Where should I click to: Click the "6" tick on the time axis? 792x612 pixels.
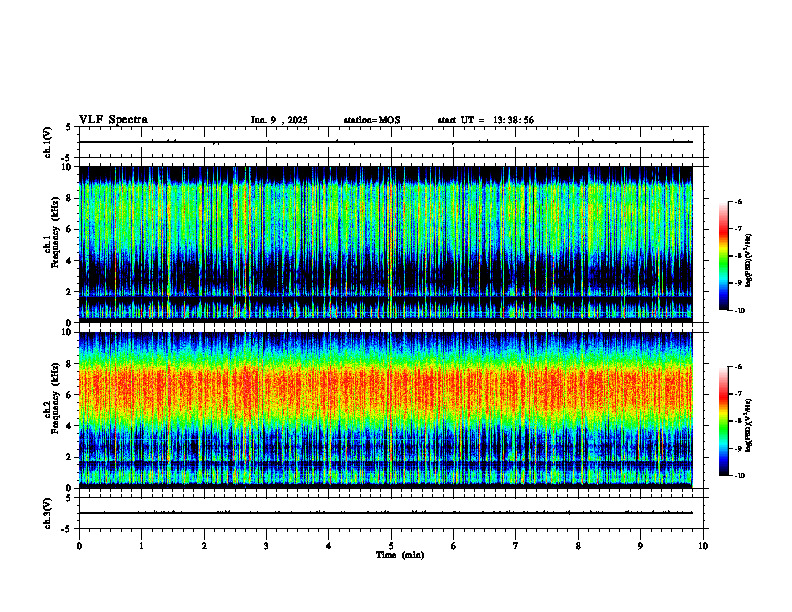click(x=454, y=546)
